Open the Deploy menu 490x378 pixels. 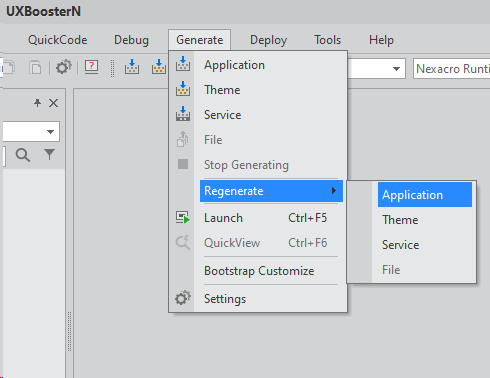click(268, 40)
